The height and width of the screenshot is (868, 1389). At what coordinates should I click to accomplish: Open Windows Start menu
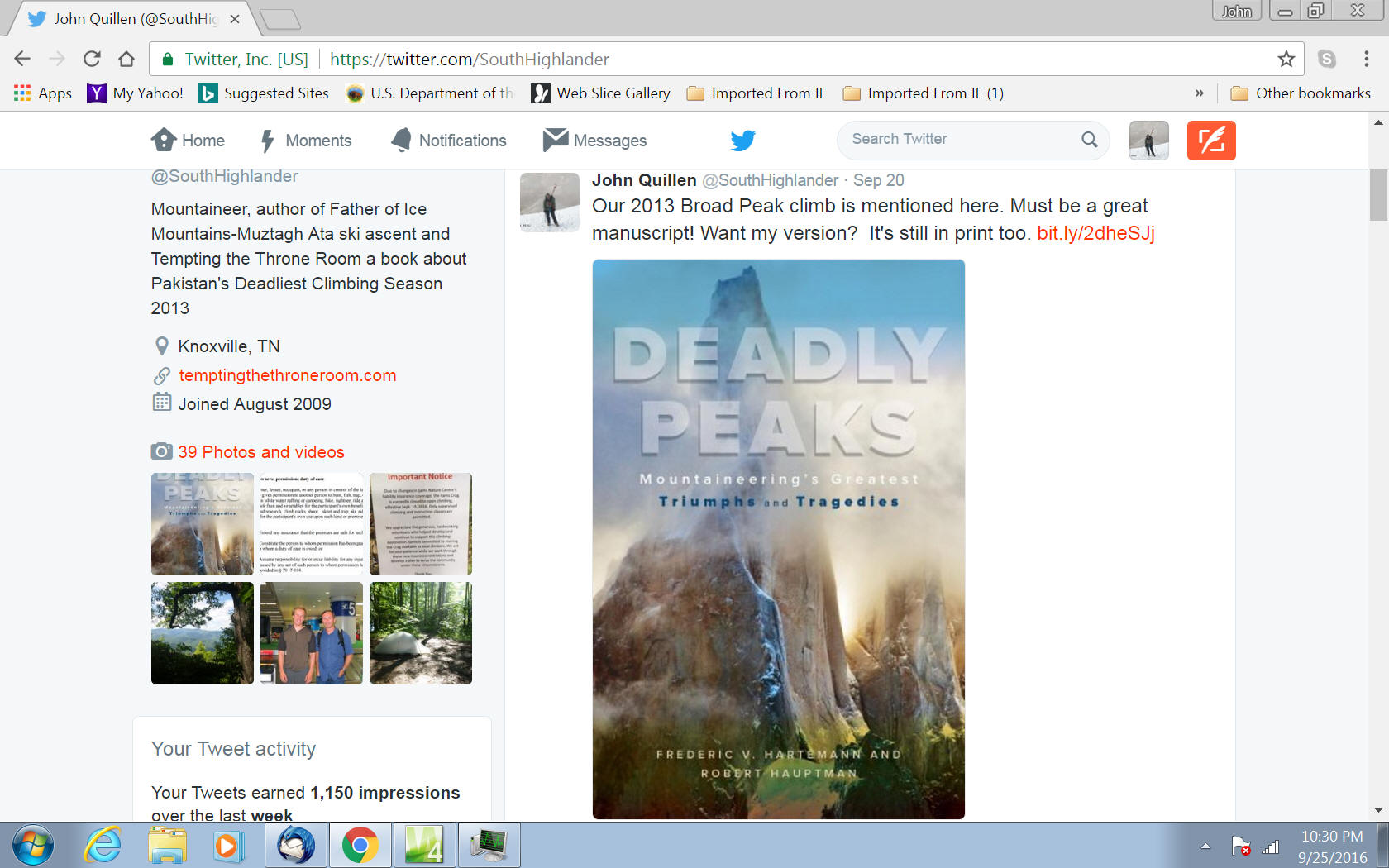(33, 846)
